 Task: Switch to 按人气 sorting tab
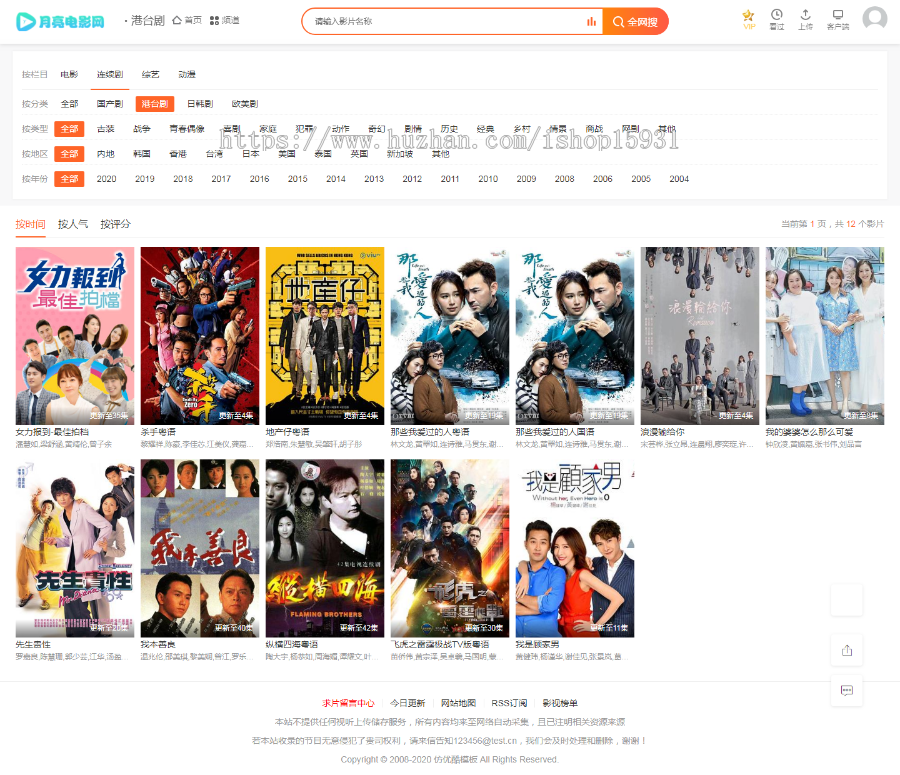pos(73,224)
